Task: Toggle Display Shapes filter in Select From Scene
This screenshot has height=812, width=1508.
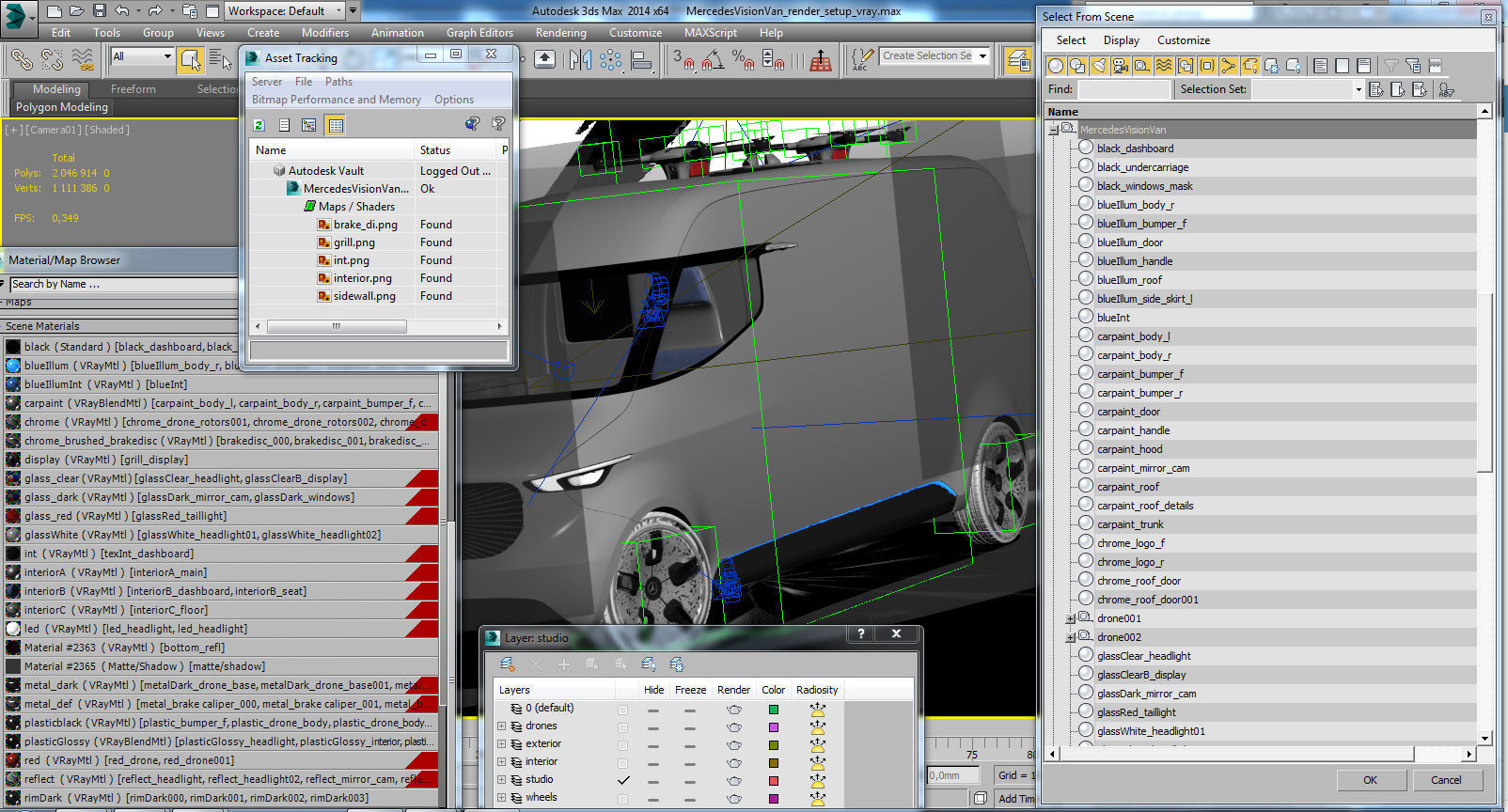Action: click(x=1077, y=66)
